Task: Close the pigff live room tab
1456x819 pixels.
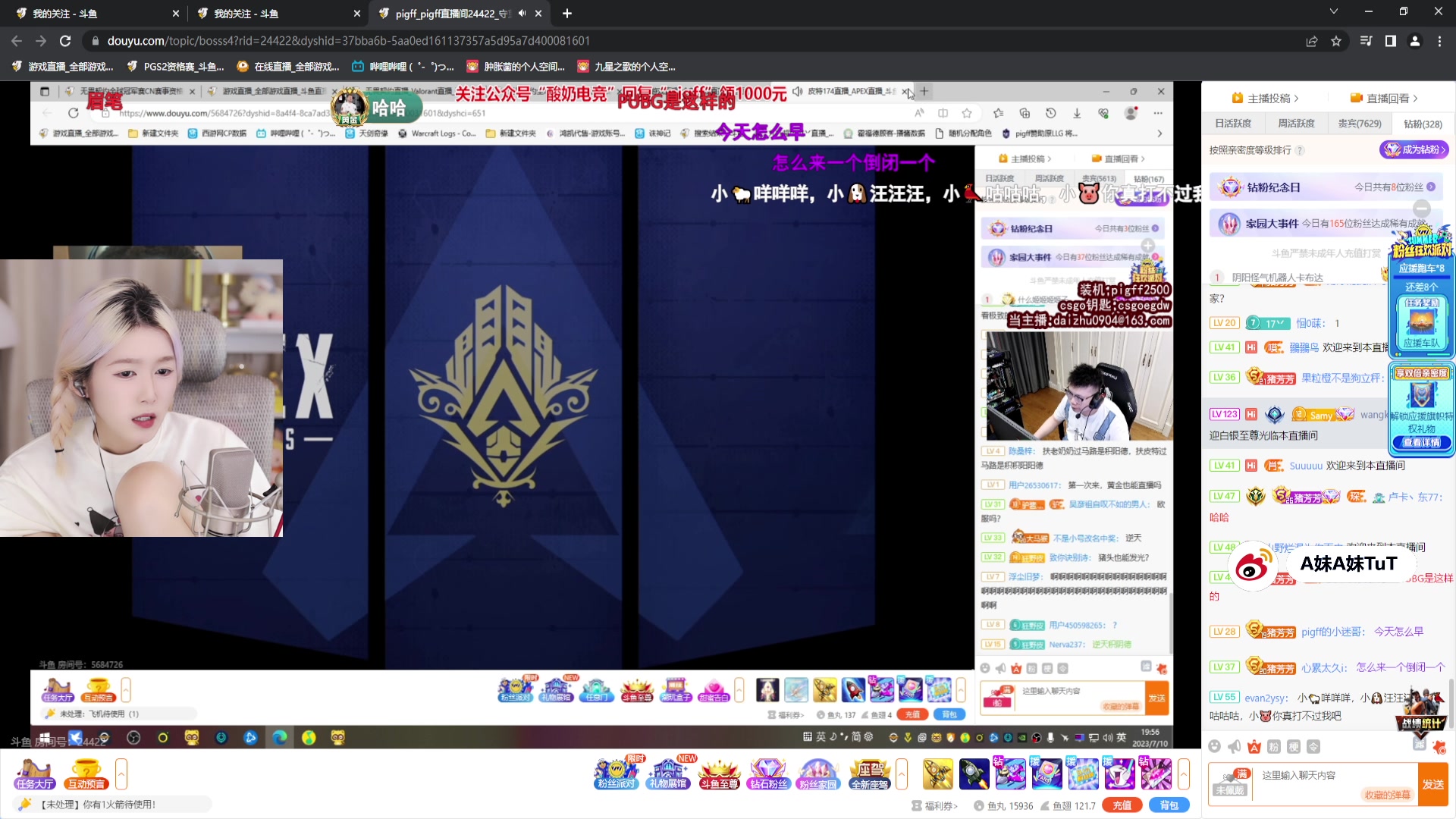Action: [538, 14]
